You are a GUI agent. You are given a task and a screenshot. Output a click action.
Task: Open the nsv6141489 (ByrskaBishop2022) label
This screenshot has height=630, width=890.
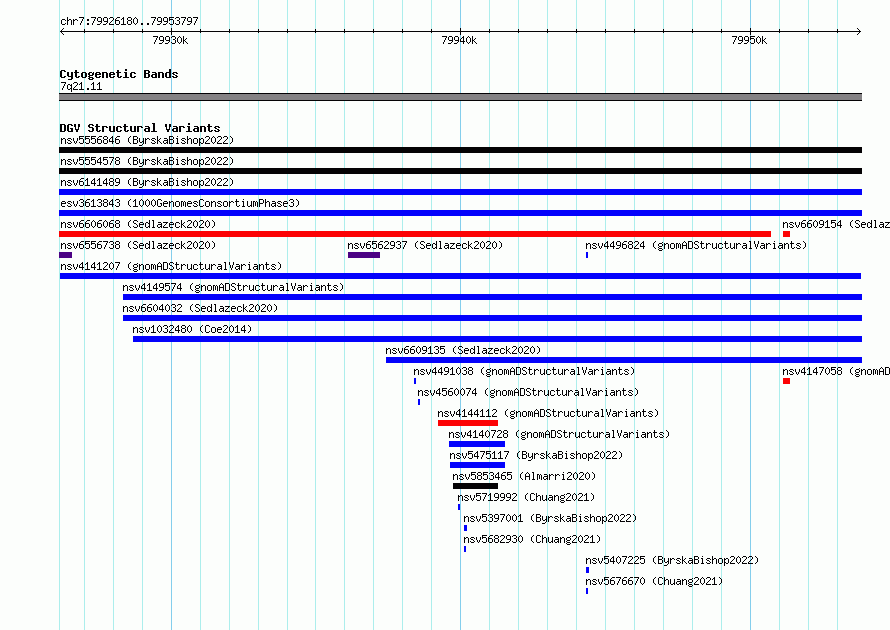point(147,182)
